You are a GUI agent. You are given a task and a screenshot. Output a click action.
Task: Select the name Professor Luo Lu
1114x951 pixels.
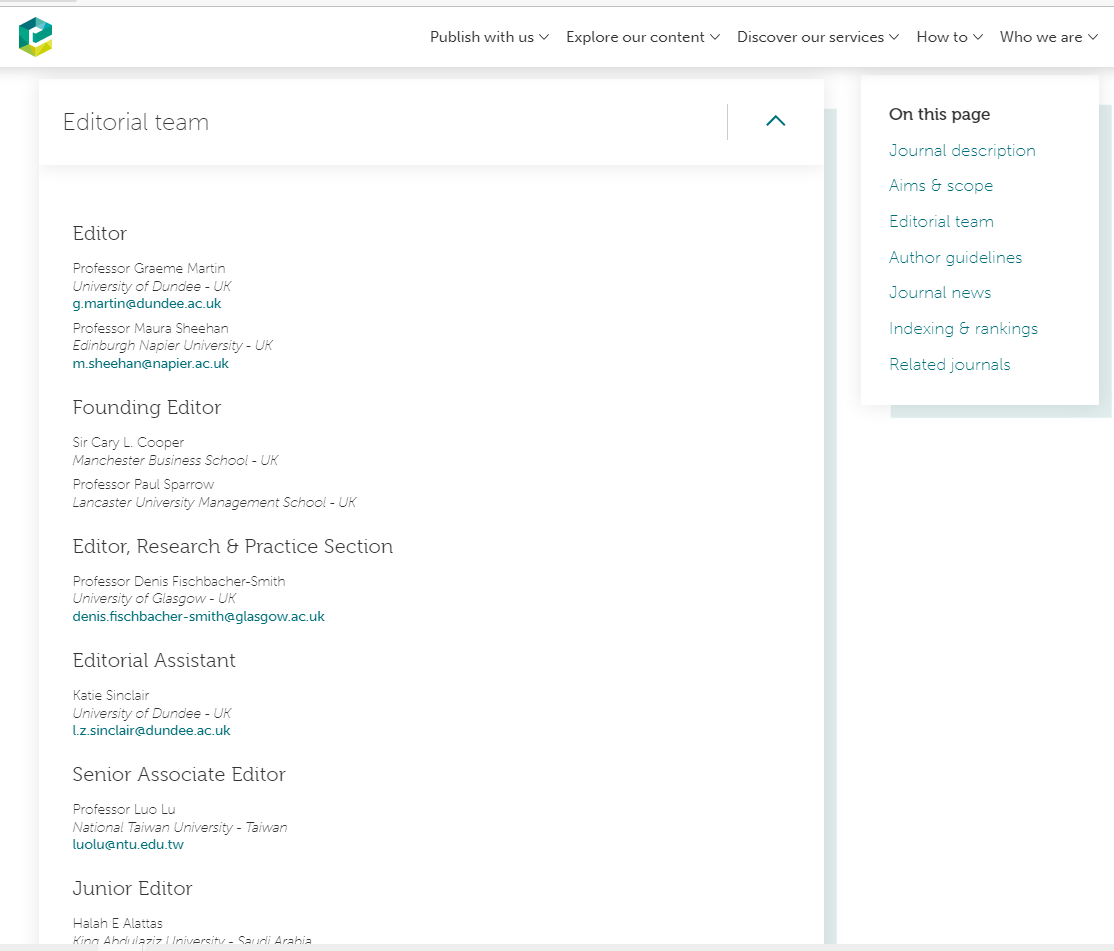click(x=124, y=810)
